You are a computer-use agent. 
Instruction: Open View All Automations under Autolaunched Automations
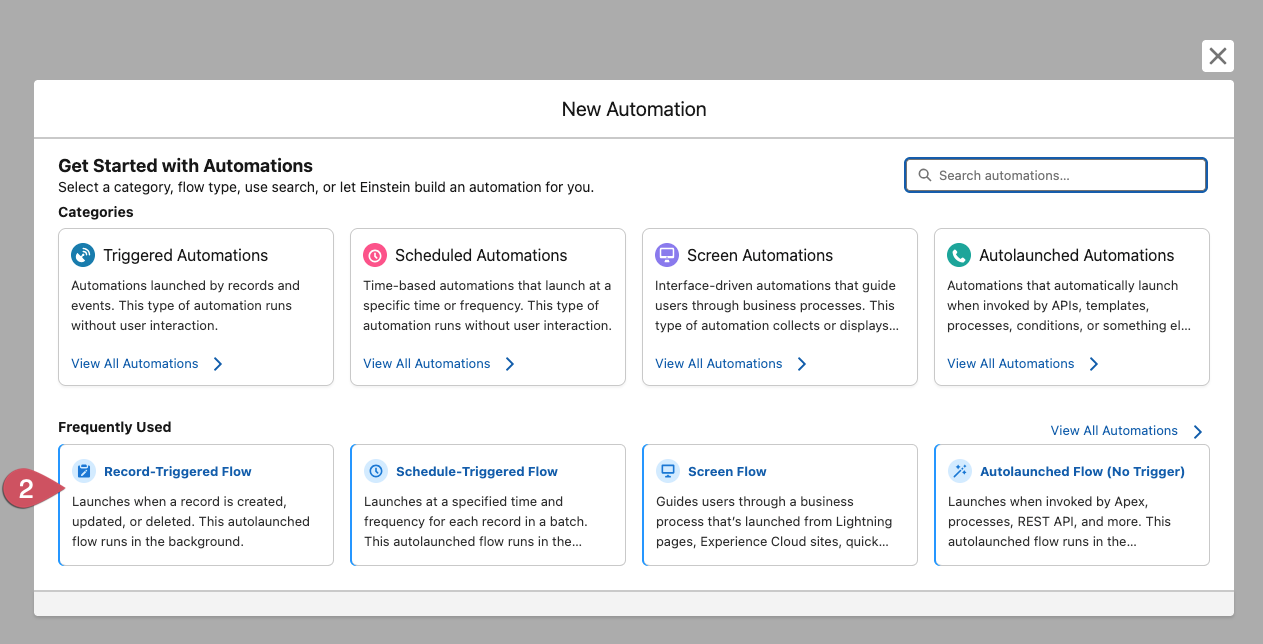coord(1011,364)
